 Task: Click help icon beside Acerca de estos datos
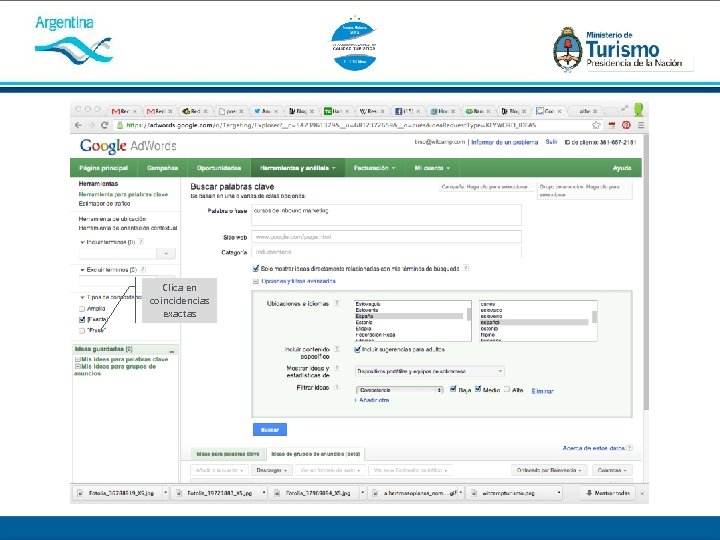click(x=630, y=448)
